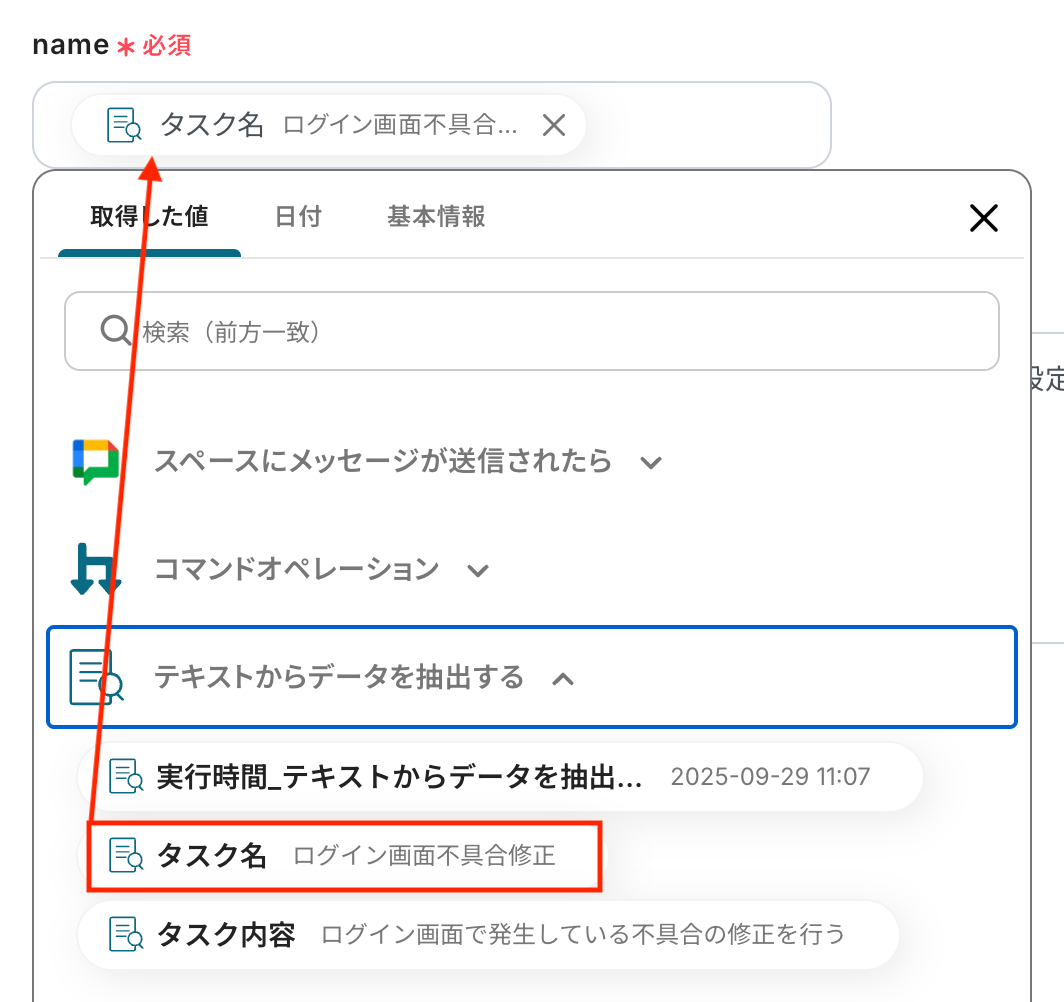The height and width of the screenshot is (1002, 1064).
Task: Pick the 実行時間 2025-09-29 11:07 value
Action: [500, 776]
